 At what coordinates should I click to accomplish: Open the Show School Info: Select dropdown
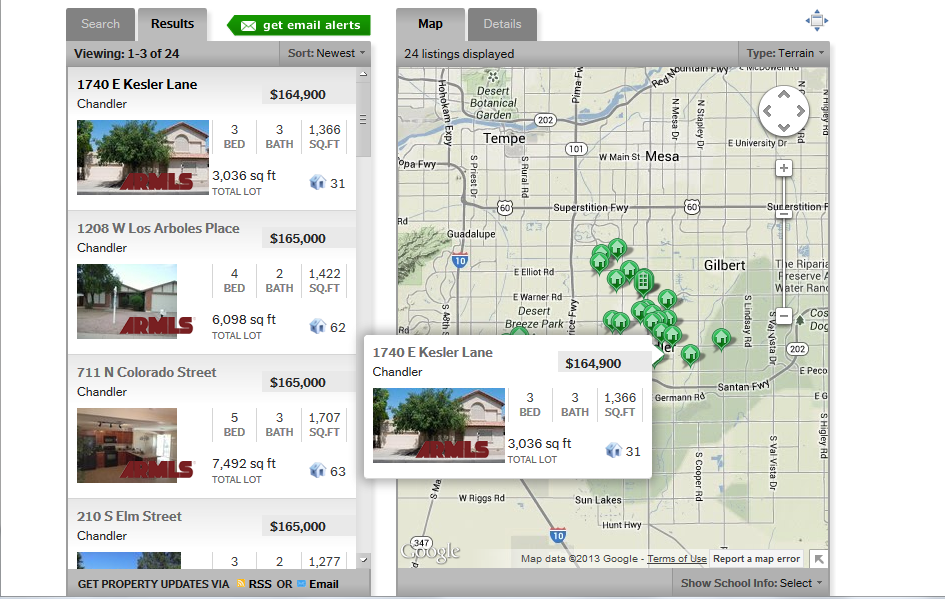click(x=751, y=583)
